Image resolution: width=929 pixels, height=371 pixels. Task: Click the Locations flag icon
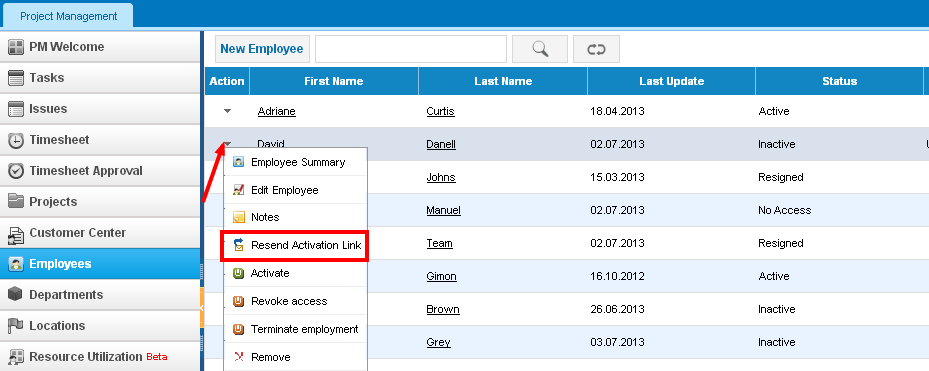point(16,326)
